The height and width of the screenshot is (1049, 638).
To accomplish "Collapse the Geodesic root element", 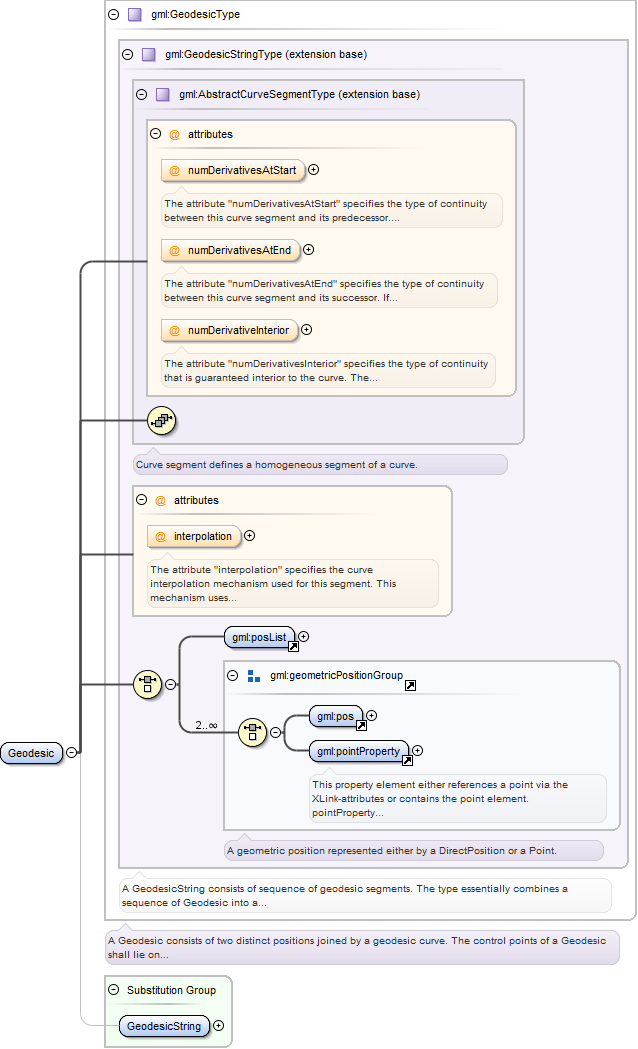I will pyautogui.click(x=71, y=752).
